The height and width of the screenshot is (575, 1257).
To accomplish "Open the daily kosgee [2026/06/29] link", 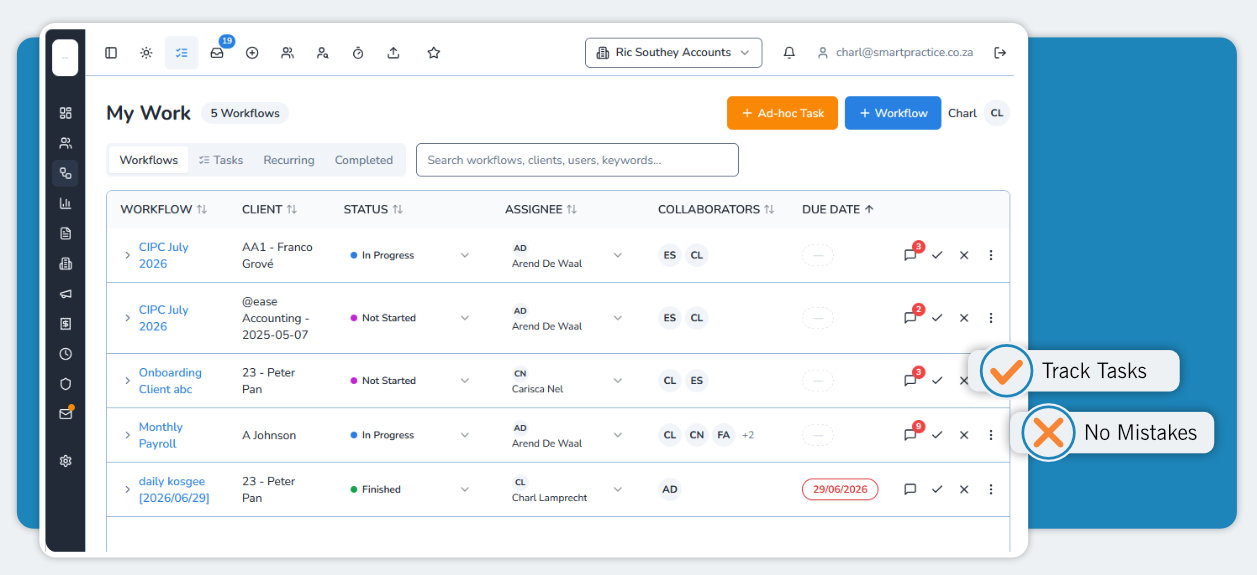I will 174,489.
